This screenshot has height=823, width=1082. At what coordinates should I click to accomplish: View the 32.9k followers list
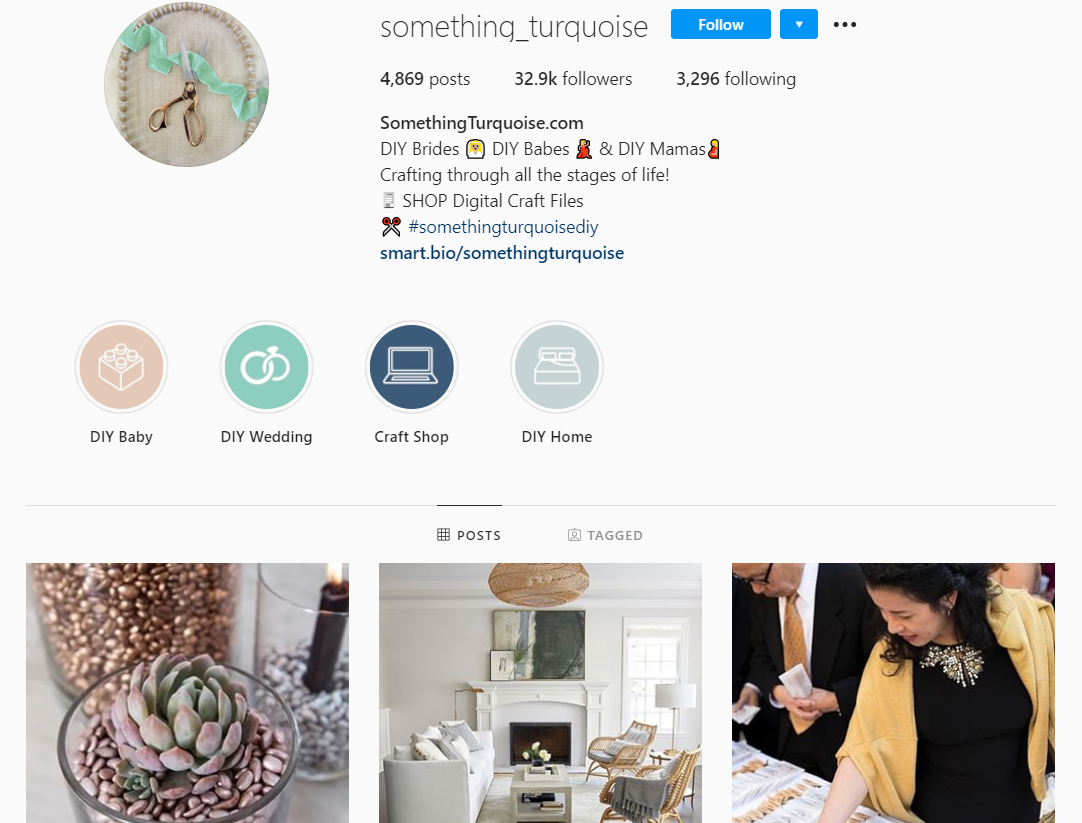573,79
